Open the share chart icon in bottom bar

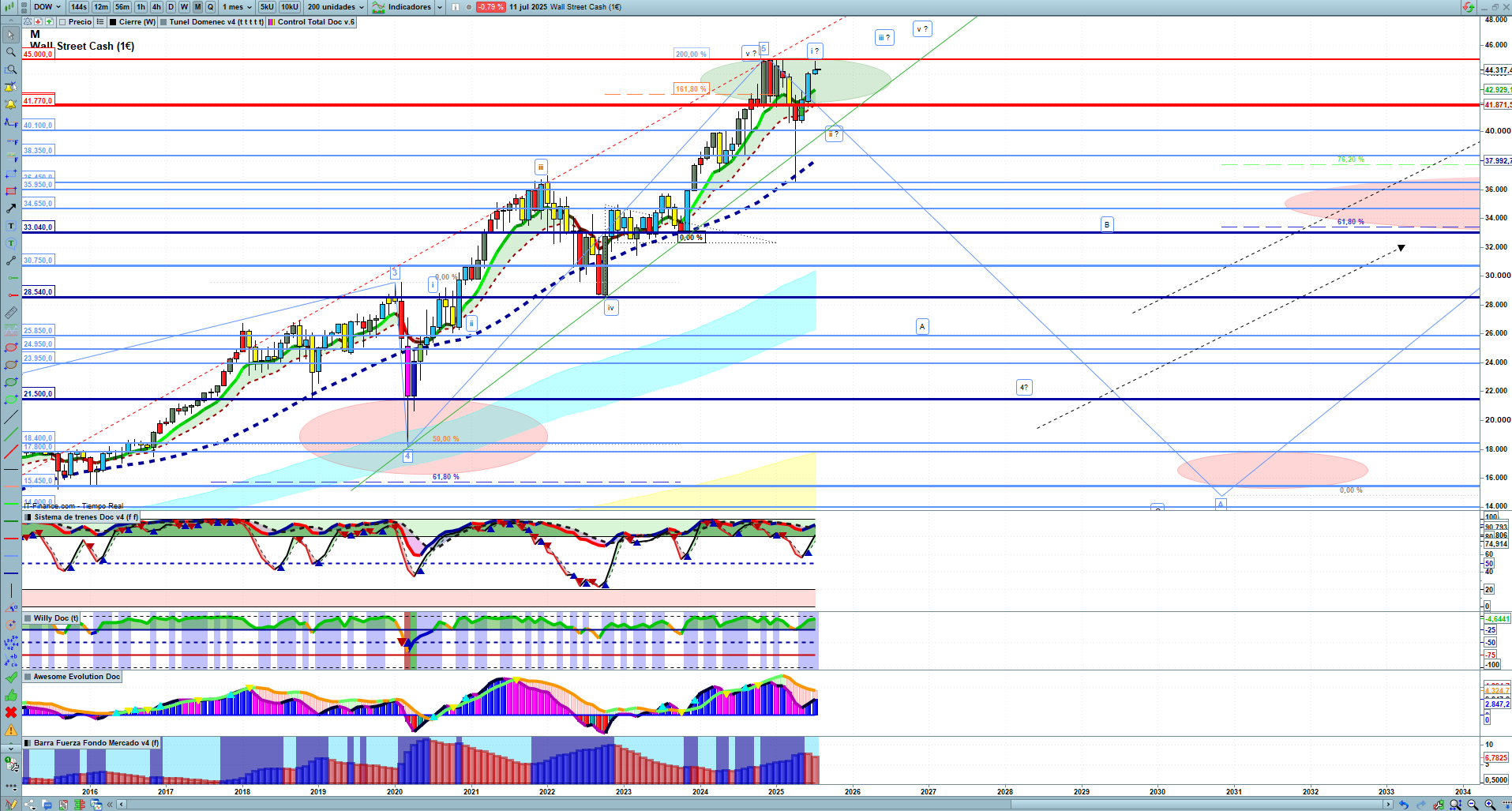pos(30,805)
